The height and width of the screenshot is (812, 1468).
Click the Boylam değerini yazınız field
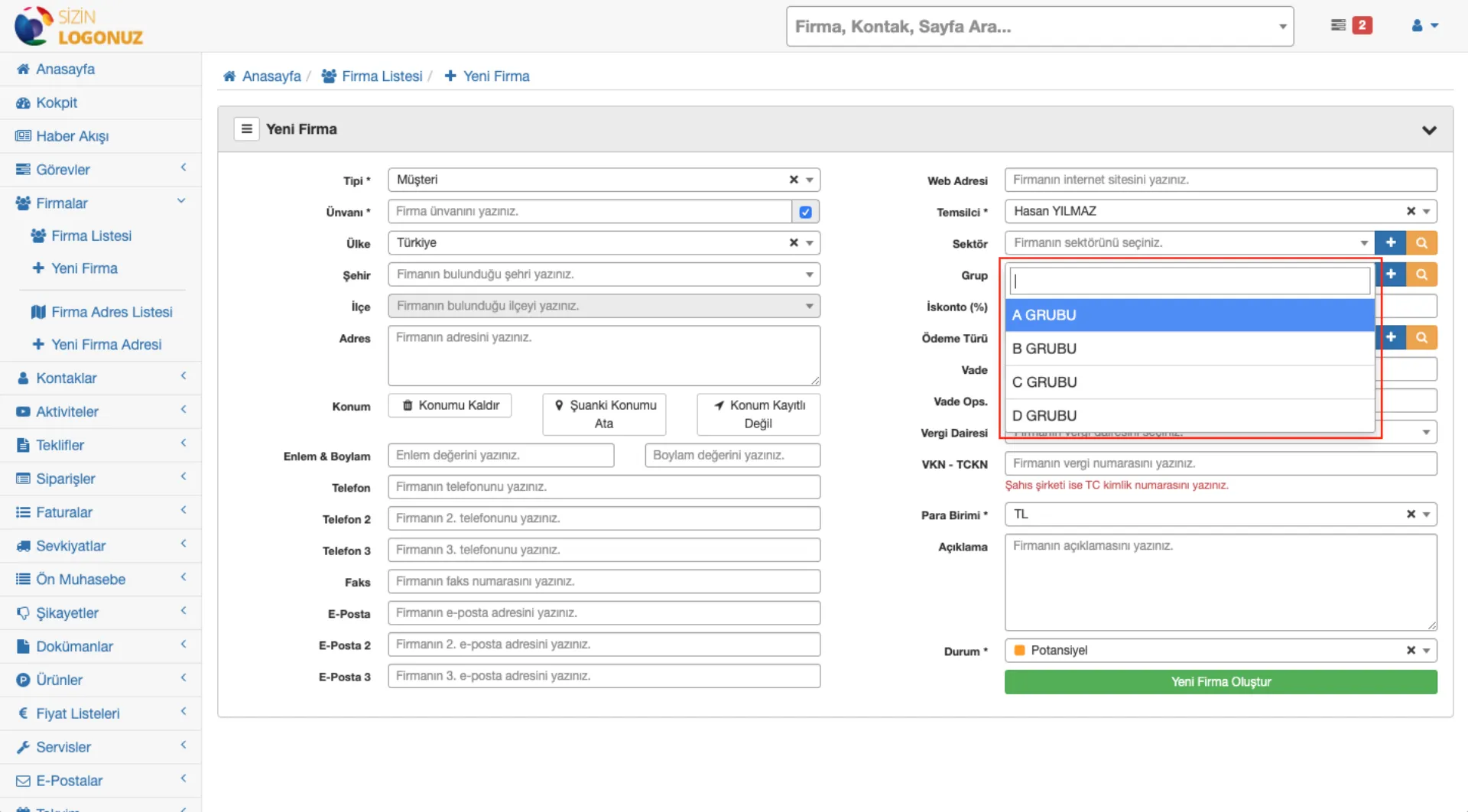[732, 456]
